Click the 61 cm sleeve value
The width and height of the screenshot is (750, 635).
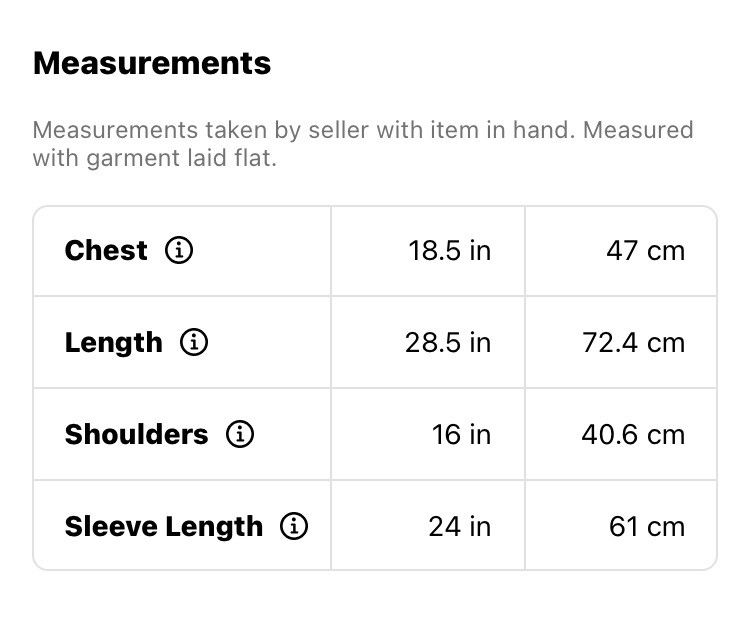point(647,527)
